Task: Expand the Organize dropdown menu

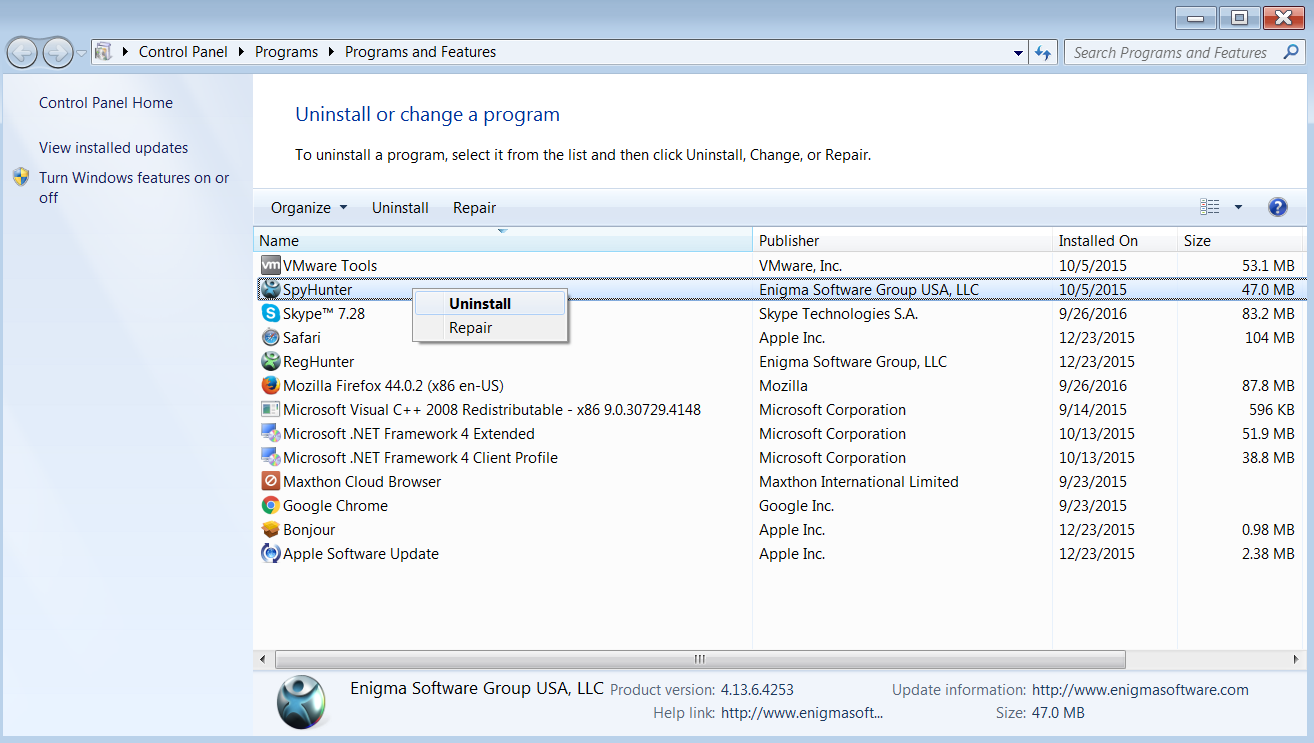Action: pyautogui.click(x=309, y=208)
